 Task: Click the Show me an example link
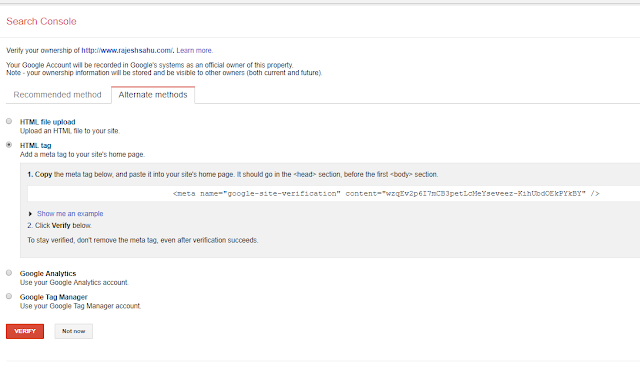pyautogui.click(x=70, y=214)
